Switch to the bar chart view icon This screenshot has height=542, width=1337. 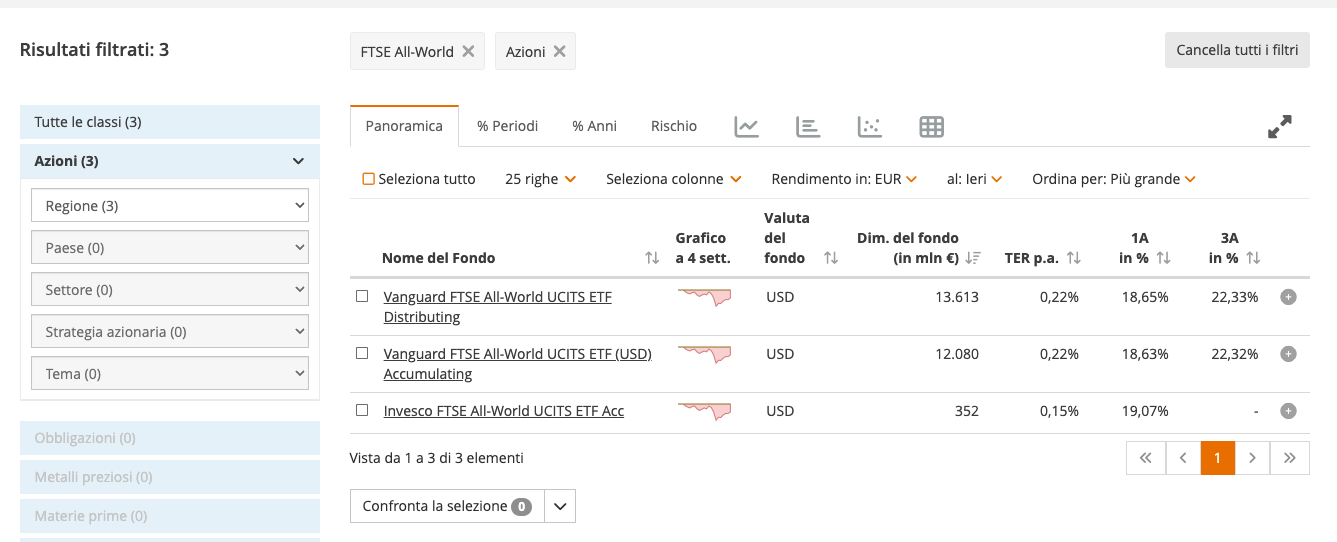click(808, 127)
